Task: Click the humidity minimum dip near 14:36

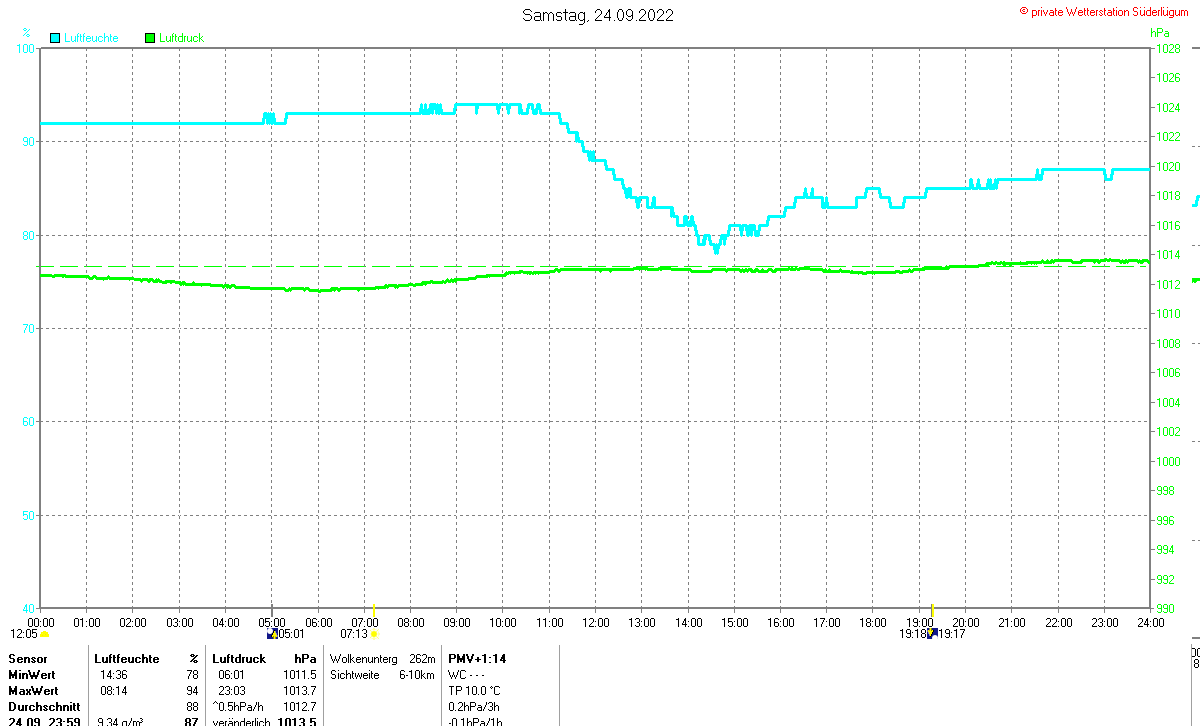Action: (x=716, y=249)
